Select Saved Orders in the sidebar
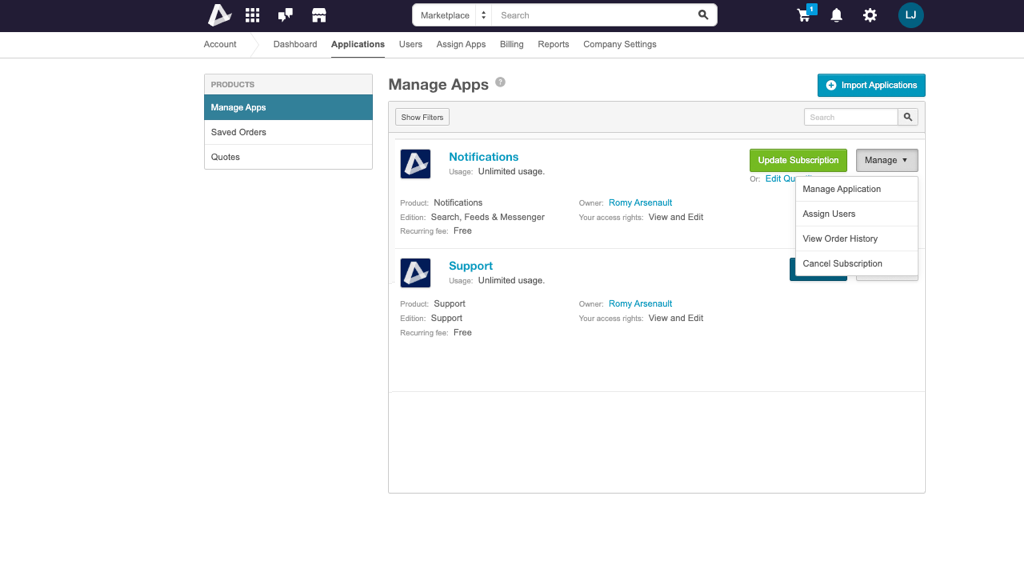Viewport: 1024px width, 576px height. coord(288,132)
